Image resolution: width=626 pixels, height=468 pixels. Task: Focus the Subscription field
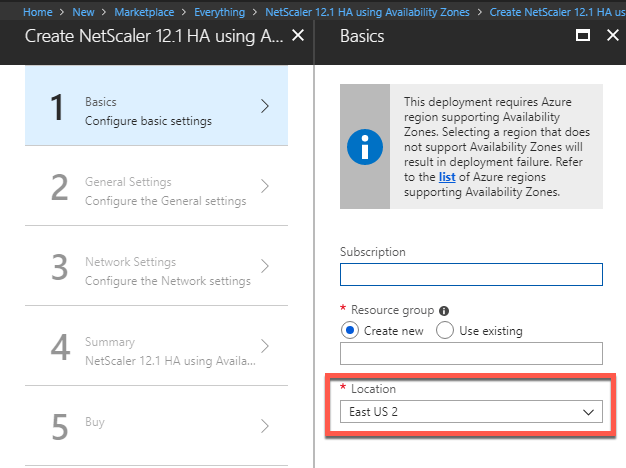point(471,274)
